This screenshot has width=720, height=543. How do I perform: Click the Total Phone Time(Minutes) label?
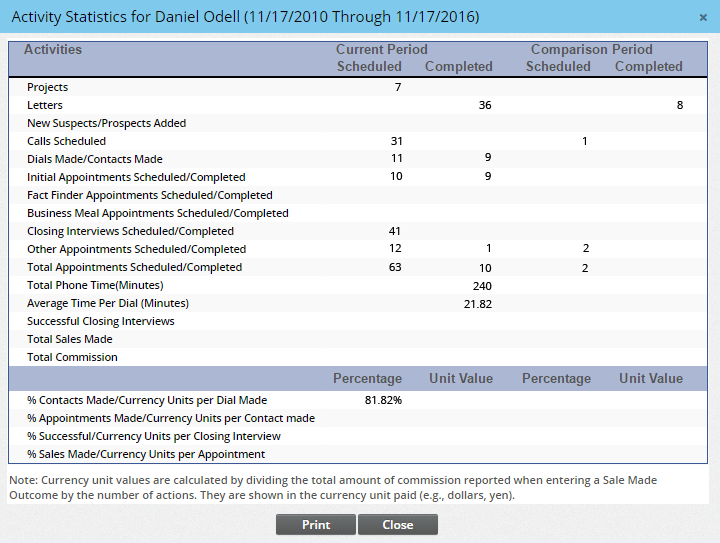95,286
